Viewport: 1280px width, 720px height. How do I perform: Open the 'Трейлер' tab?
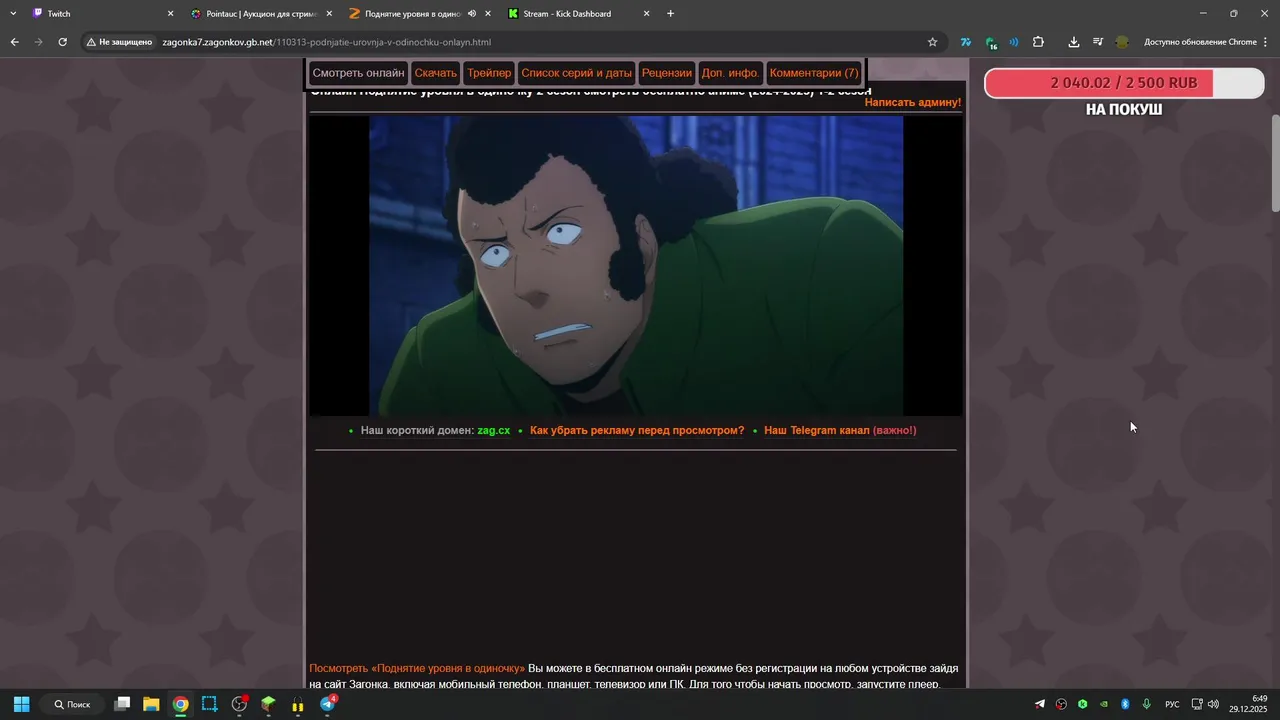[489, 73]
